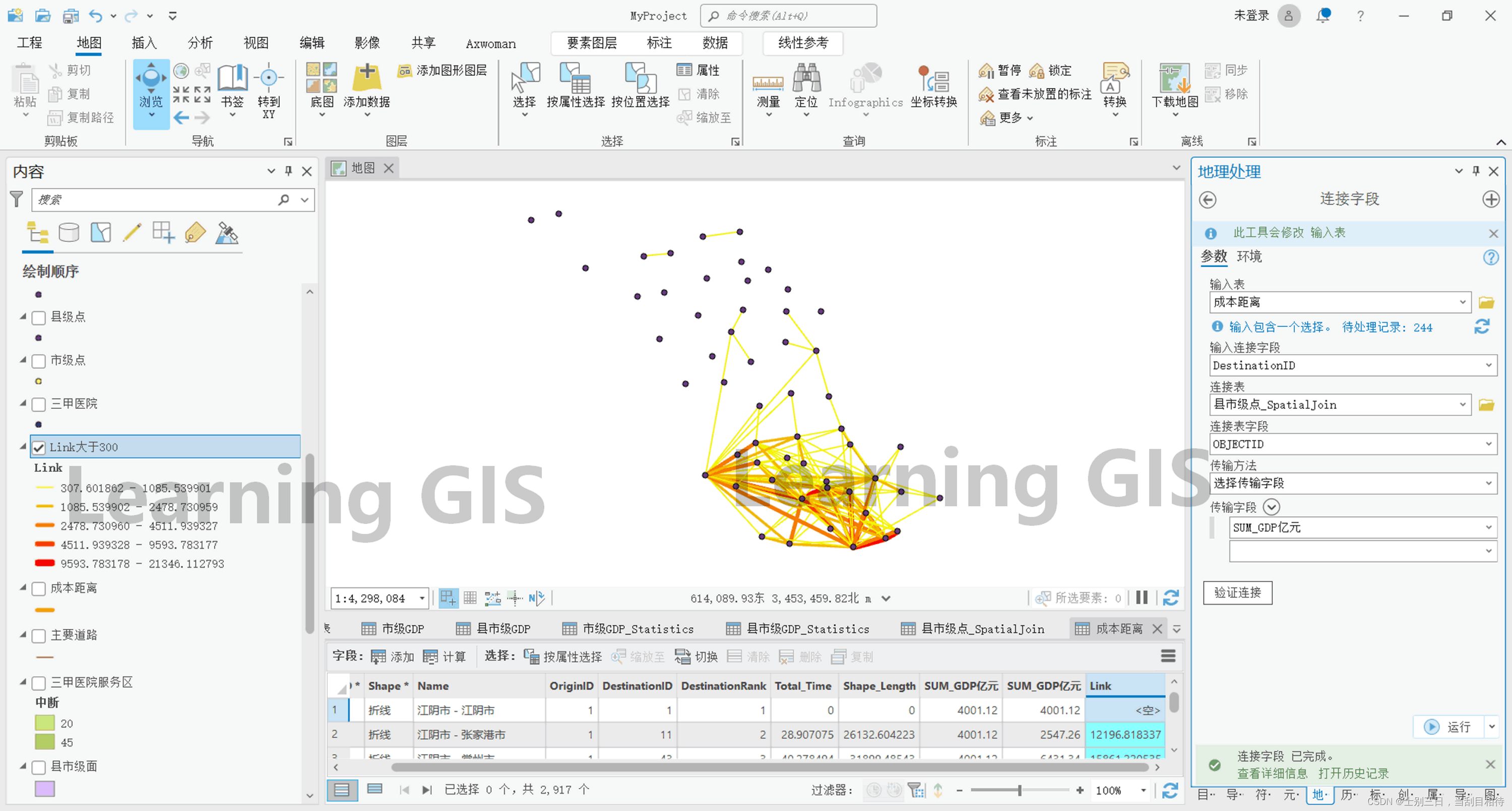Switch to the 分析 ribbon tab
The image size is (1512, 811).
(x=200, y=43)
